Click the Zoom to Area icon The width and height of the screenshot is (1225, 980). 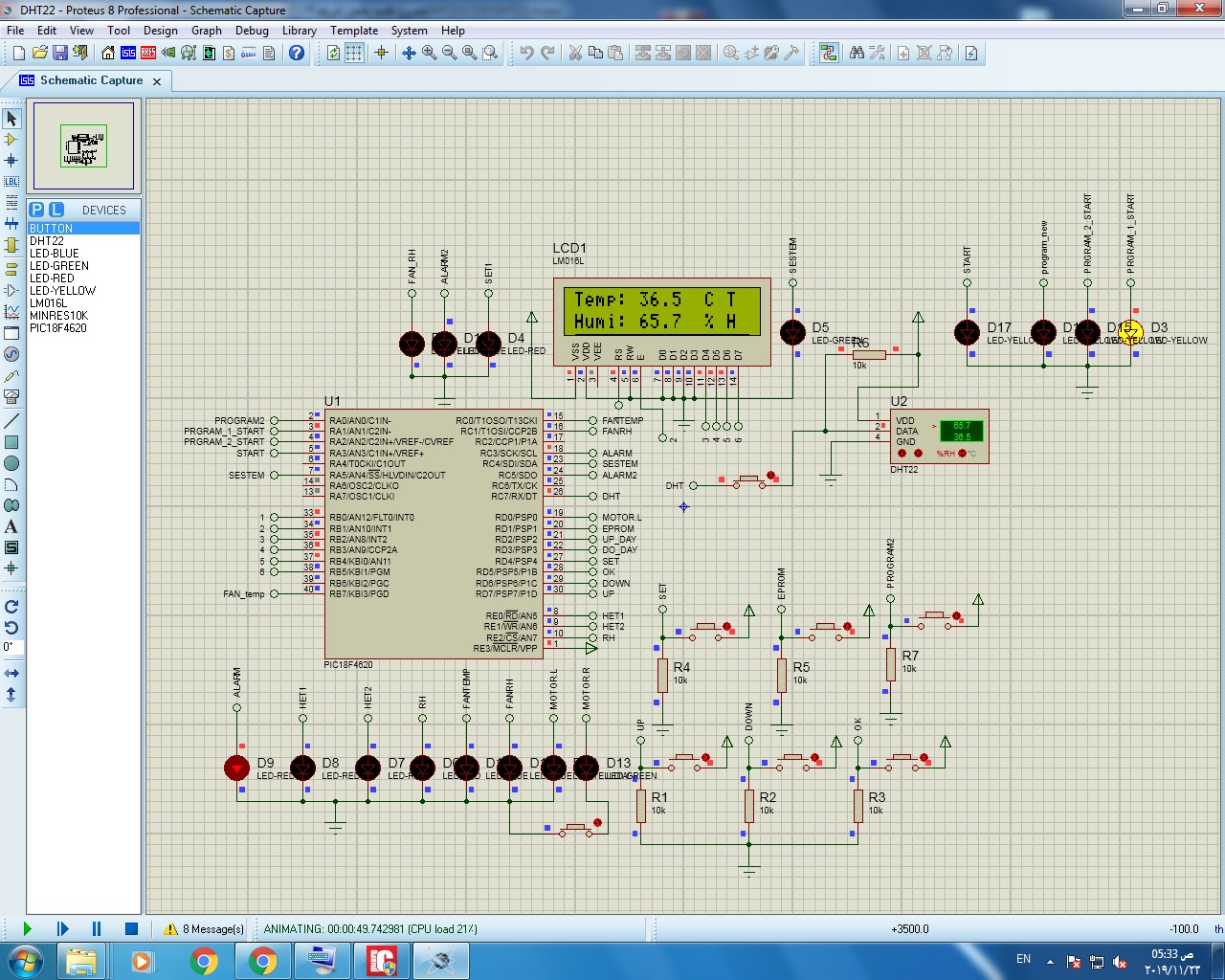(490, 53)
